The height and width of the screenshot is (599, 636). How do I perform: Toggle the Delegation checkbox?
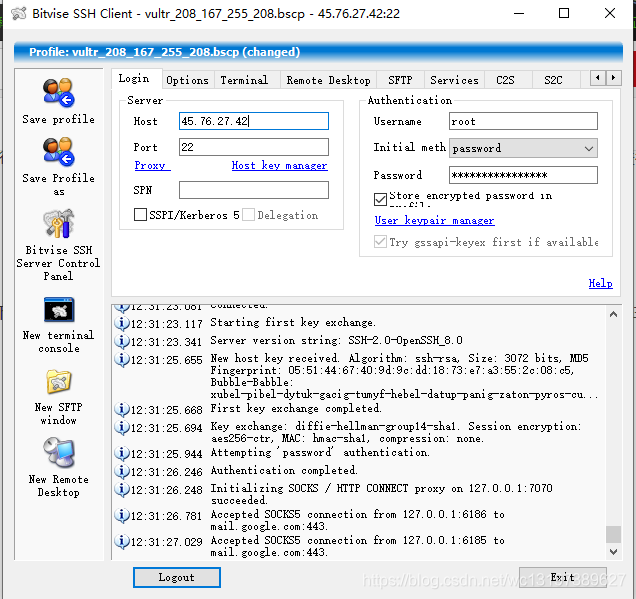[248, 215]
